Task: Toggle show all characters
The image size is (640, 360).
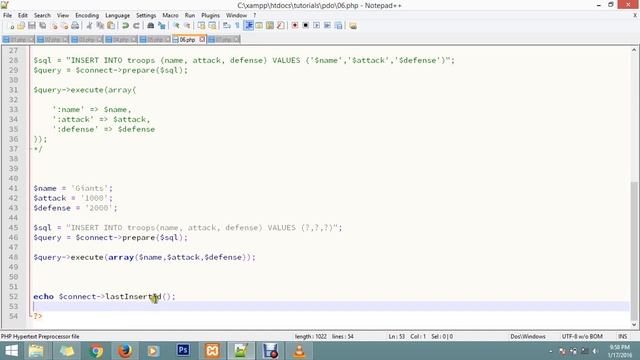Action: (237, 26)
